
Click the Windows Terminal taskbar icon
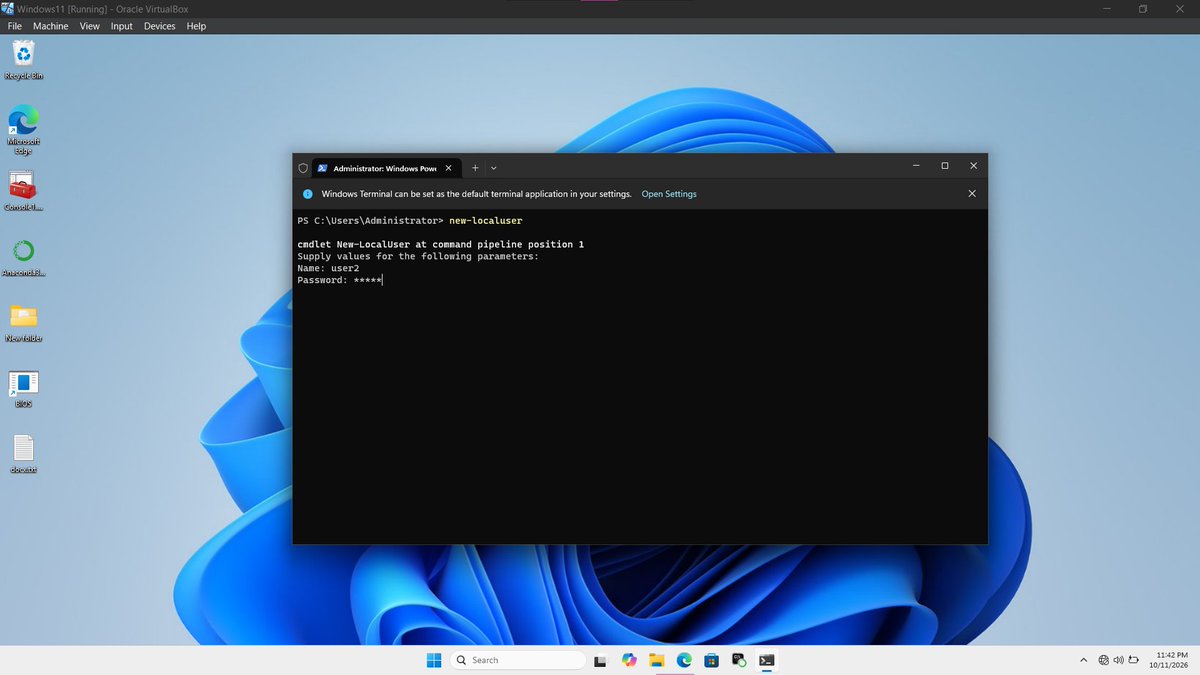pyautogui.click(x=767, y=660)
